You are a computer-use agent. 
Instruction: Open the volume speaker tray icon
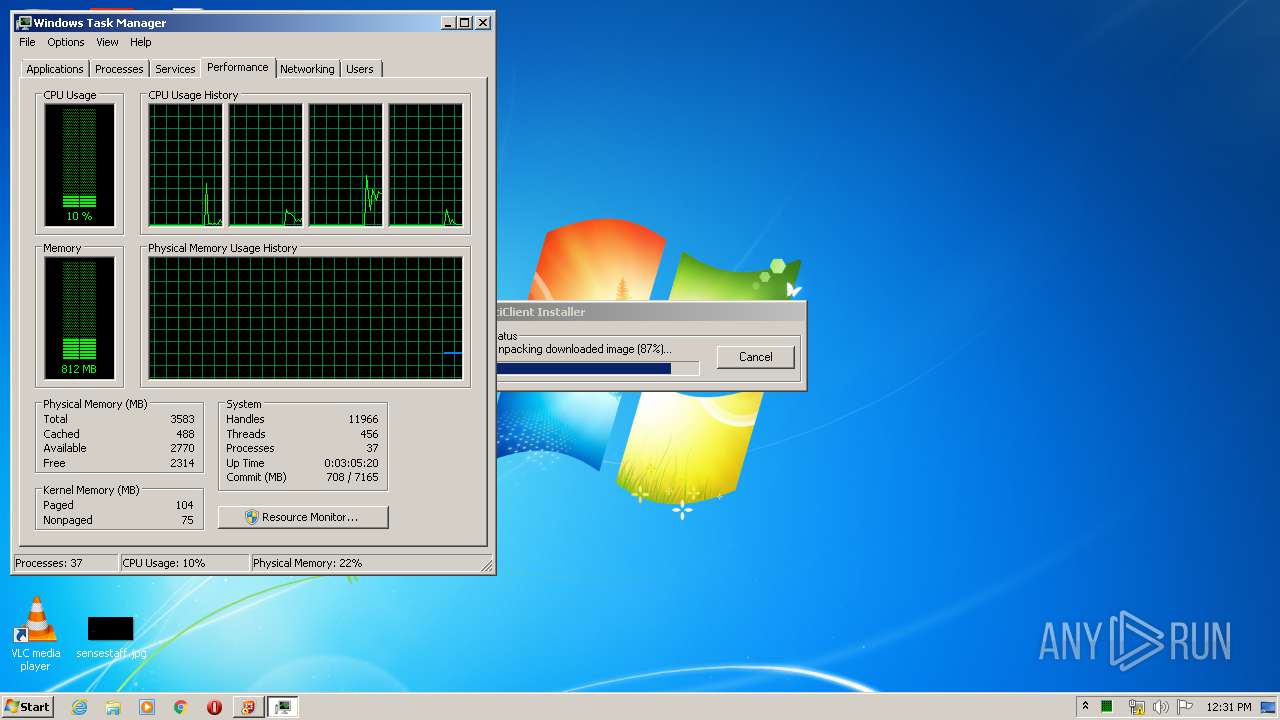1160,707
